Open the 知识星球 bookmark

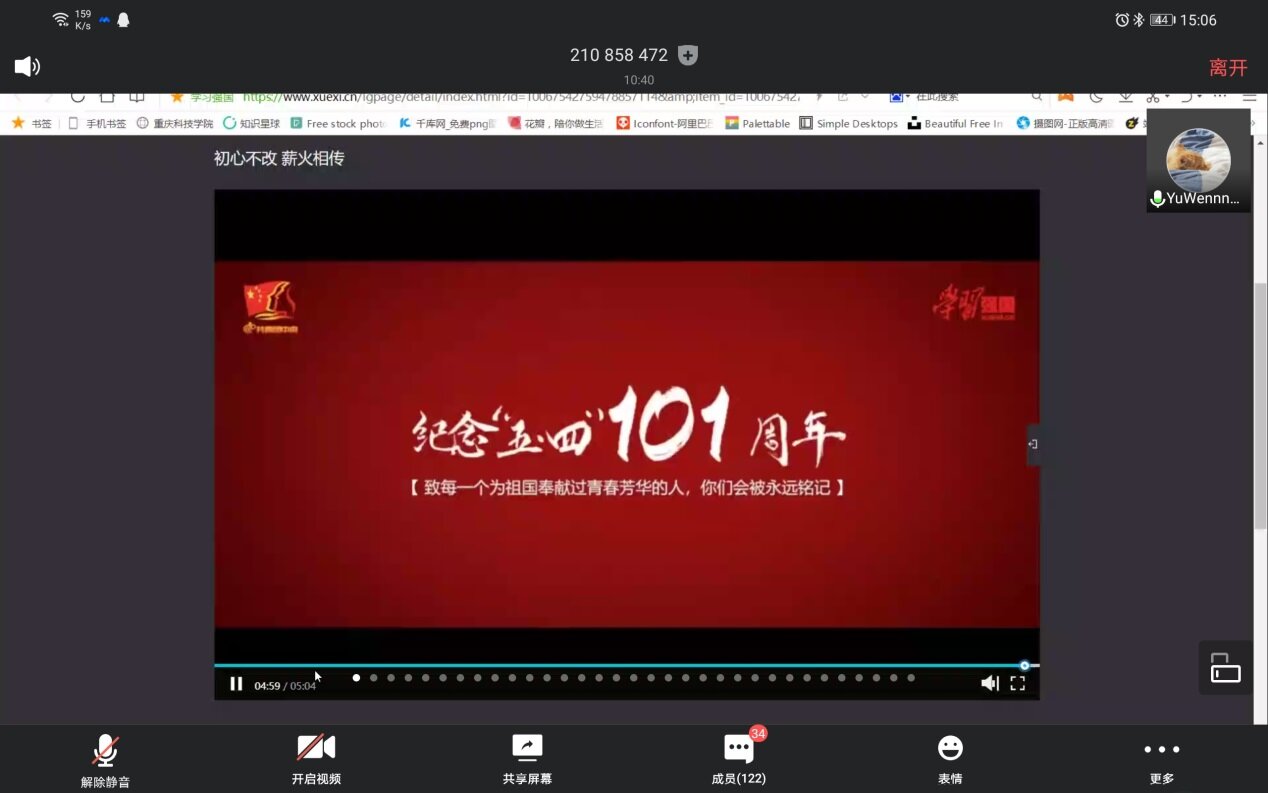point(251,123)
